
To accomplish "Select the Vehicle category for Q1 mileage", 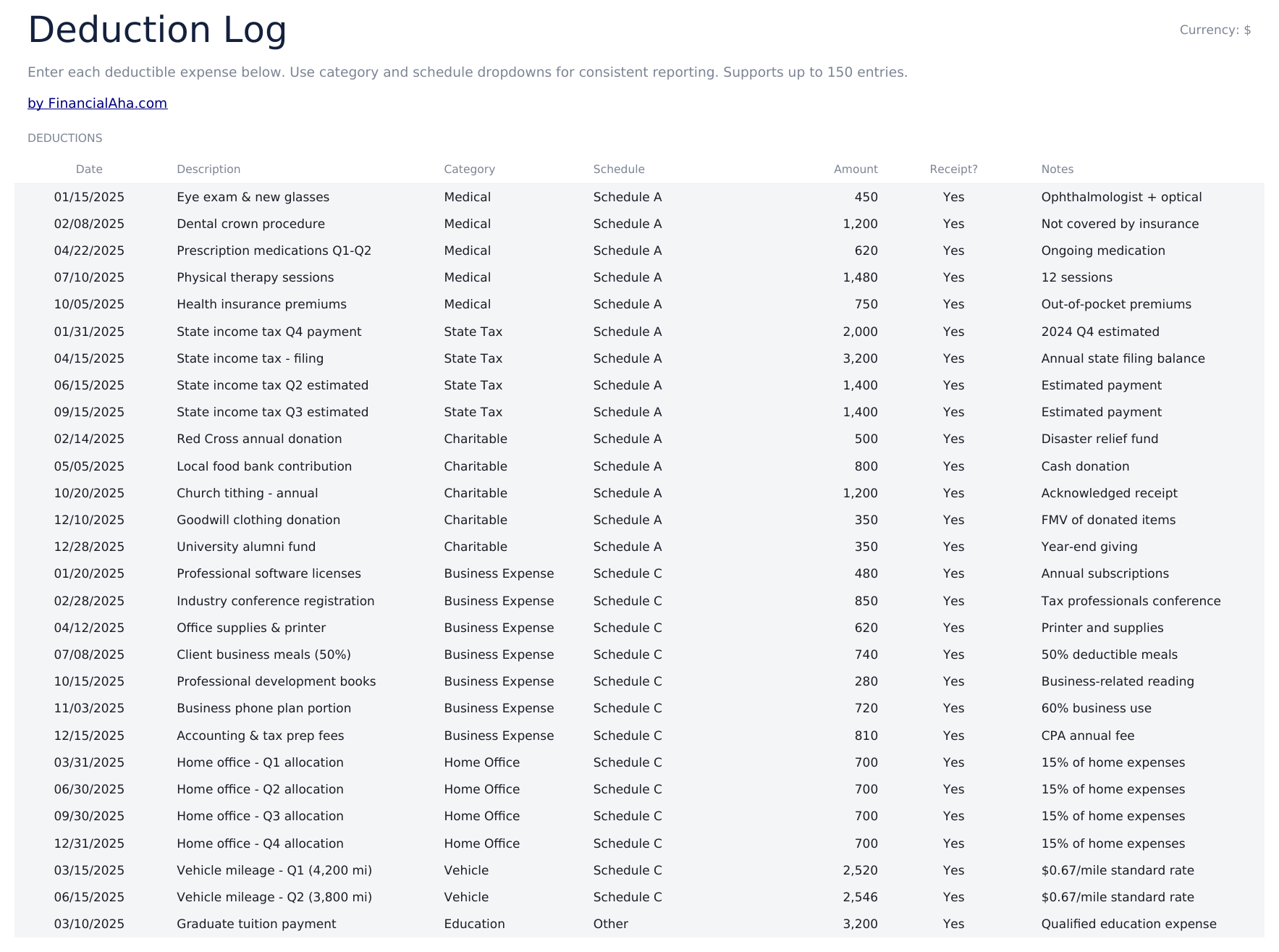I will [x=466, y=870].
